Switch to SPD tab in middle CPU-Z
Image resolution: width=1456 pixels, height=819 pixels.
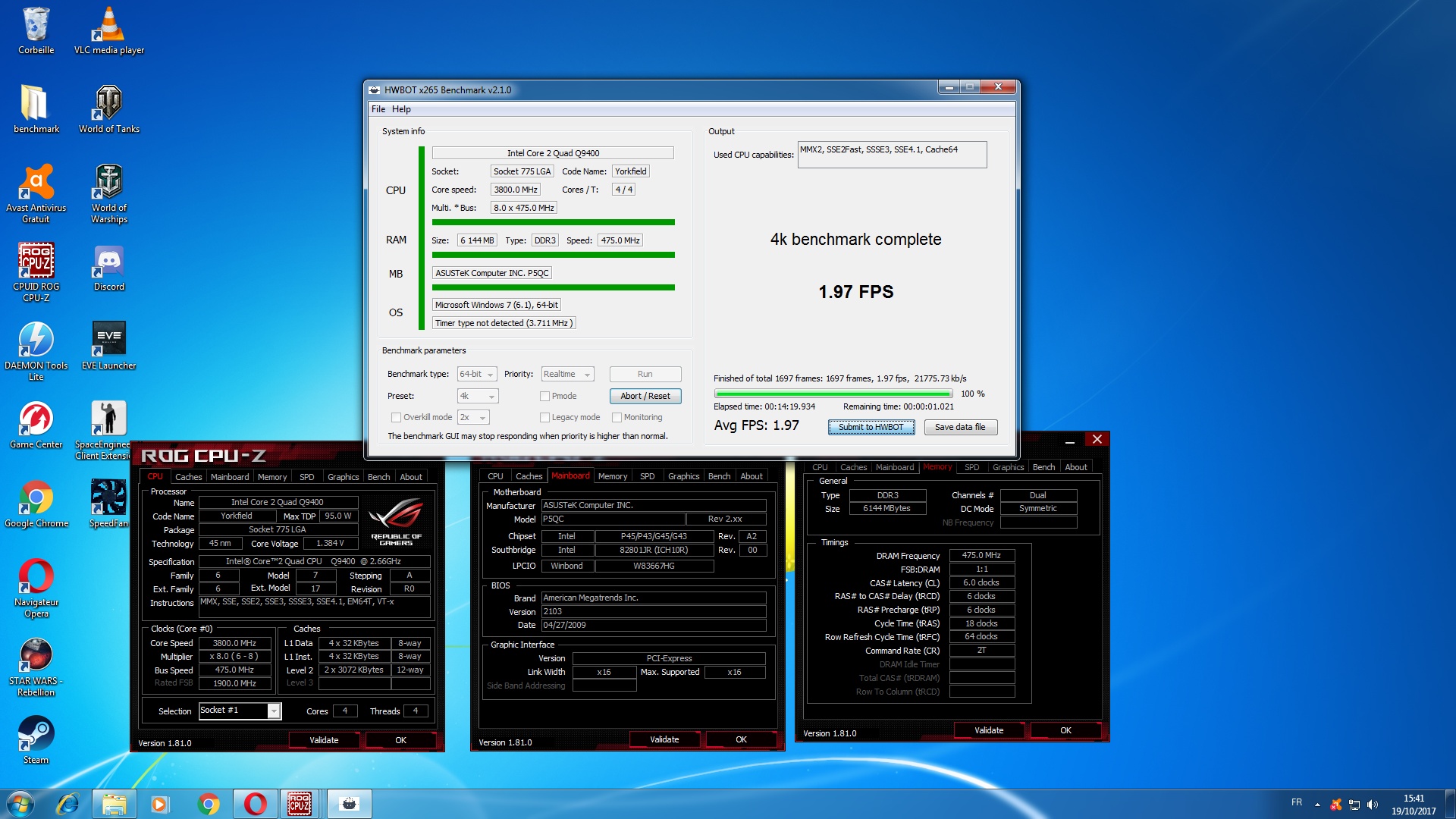647,476
